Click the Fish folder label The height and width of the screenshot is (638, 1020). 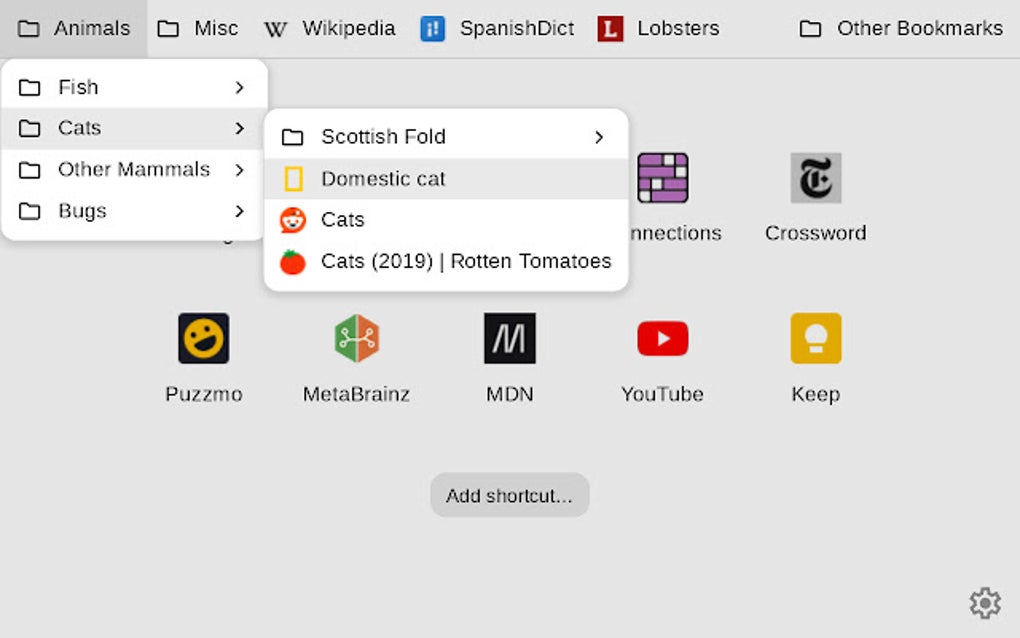(78, 87)
